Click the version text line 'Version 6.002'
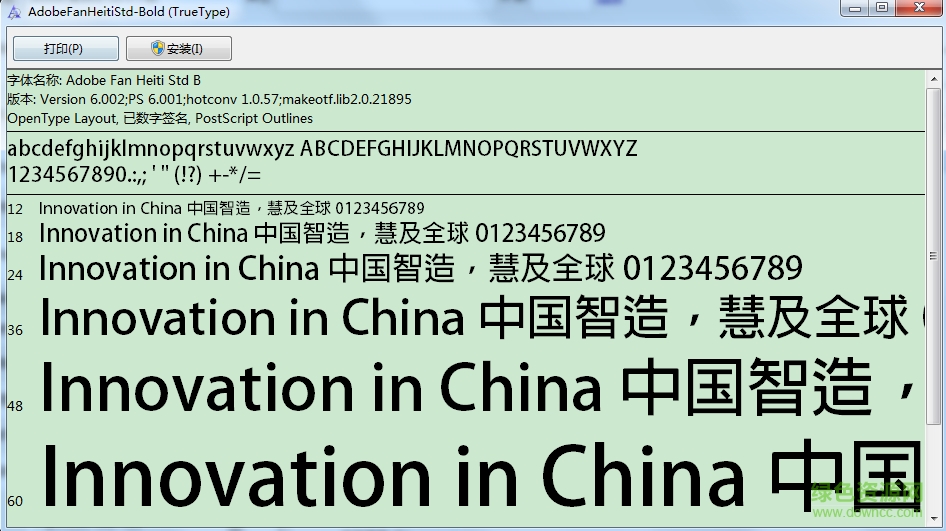The height and width of the screenshot is (531, 946). 209,100
